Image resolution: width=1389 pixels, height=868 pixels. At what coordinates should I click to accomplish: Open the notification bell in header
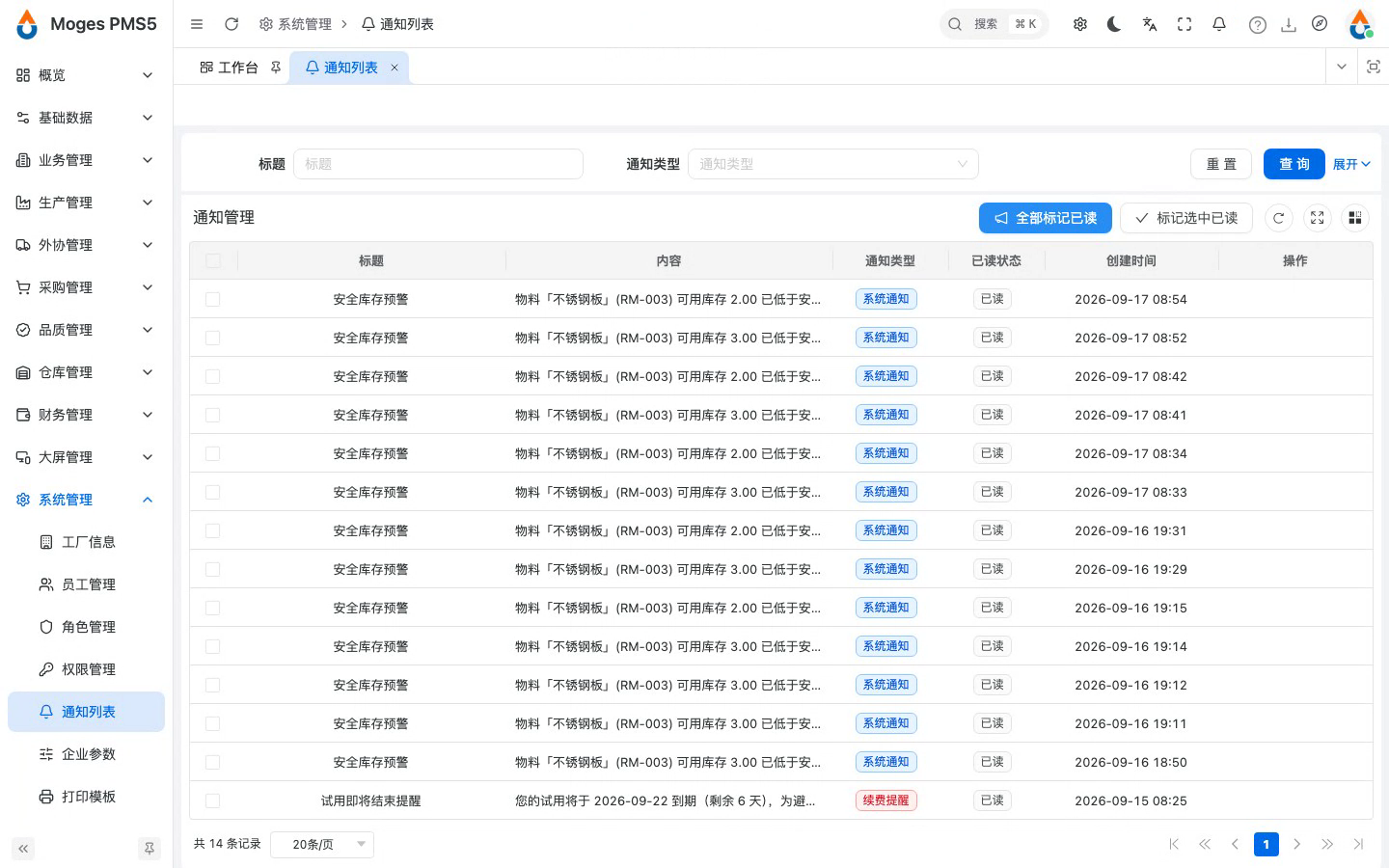click(1219, 24)
